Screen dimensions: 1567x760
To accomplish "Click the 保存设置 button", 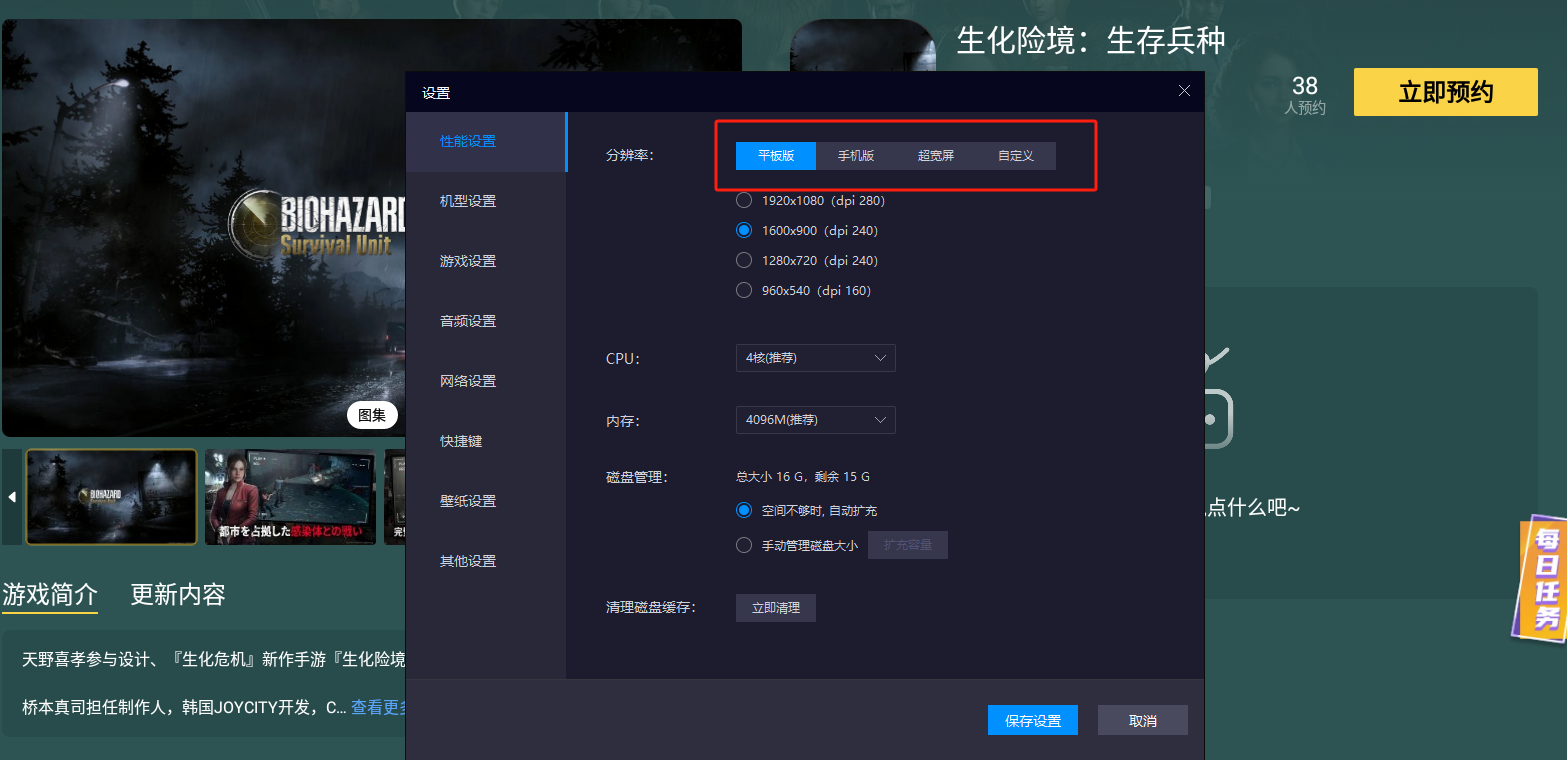I will (1033, 721).
